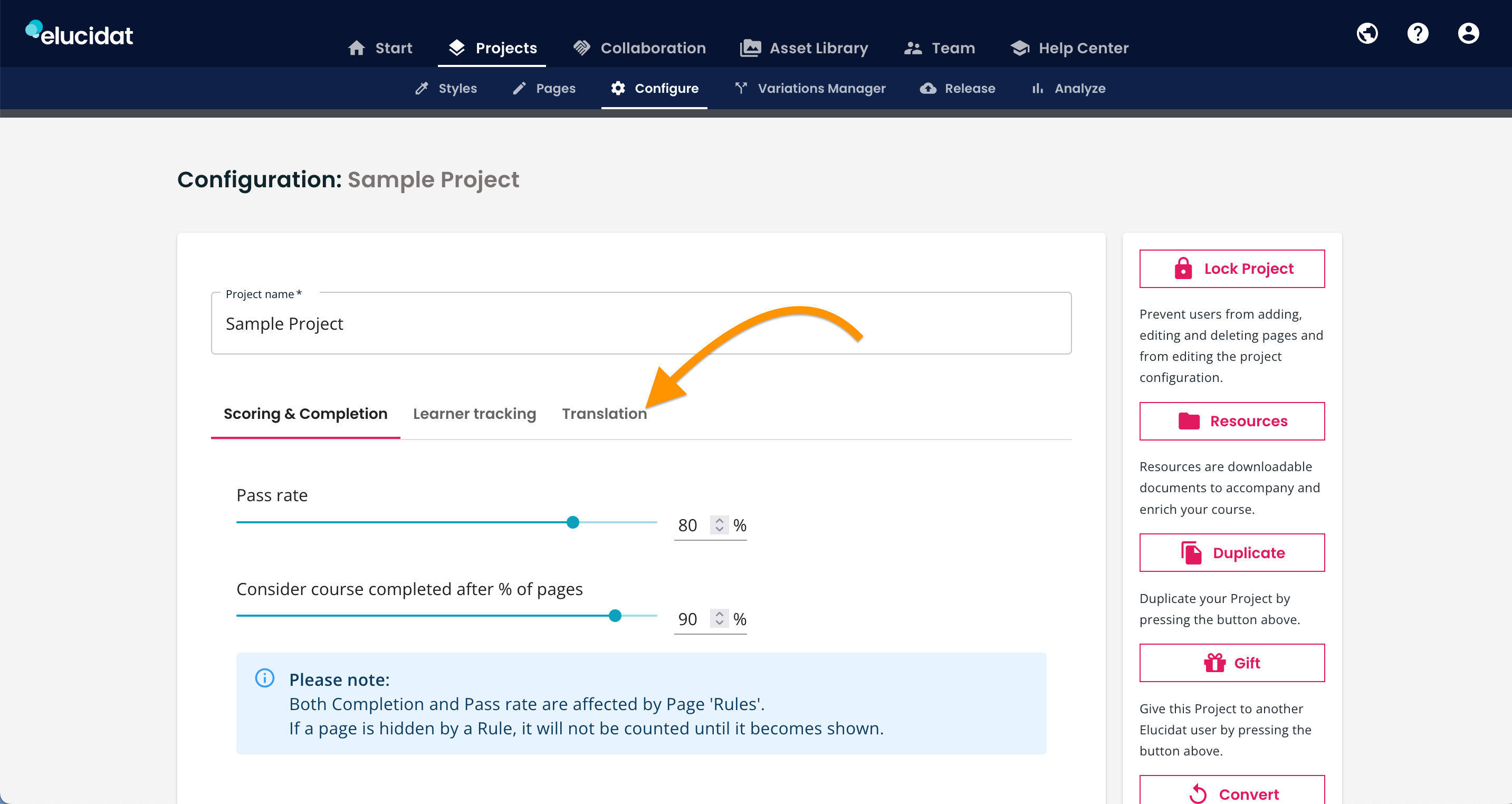Image resolution: width=1512 pixels, height=804 pixels.
Task: Open the user account icon
Action: (x=1468, y=33)
